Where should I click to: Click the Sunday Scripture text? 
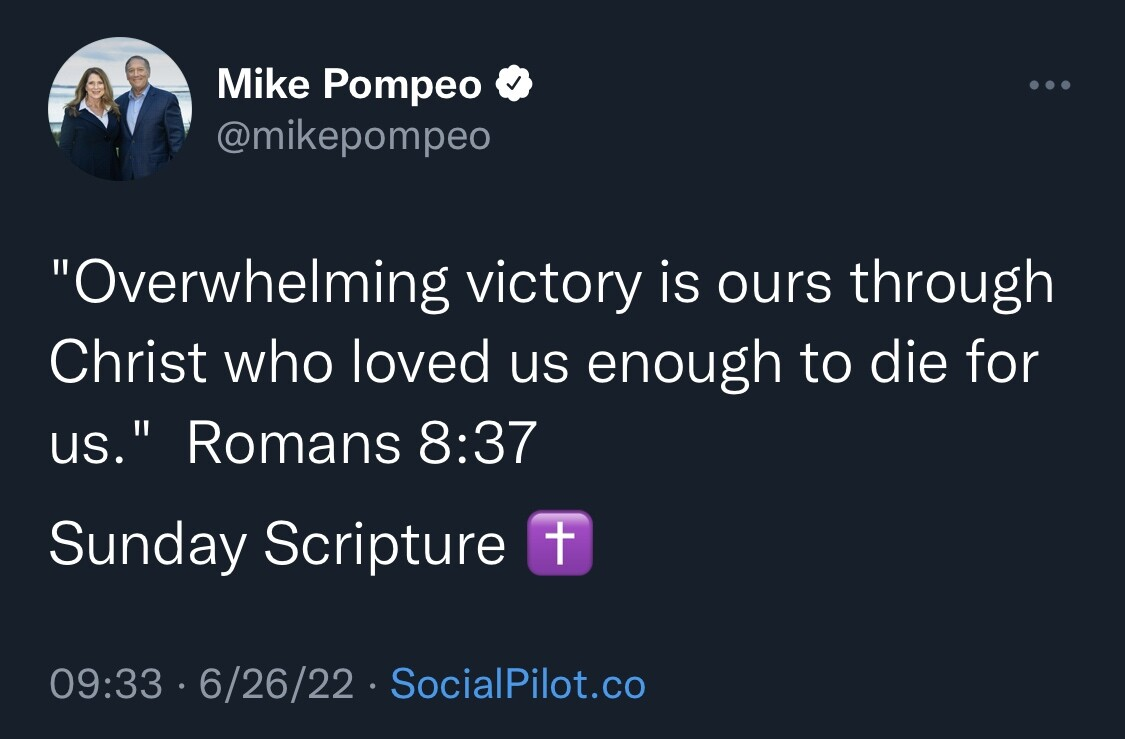pyautogui.click(x=277, y=545)
